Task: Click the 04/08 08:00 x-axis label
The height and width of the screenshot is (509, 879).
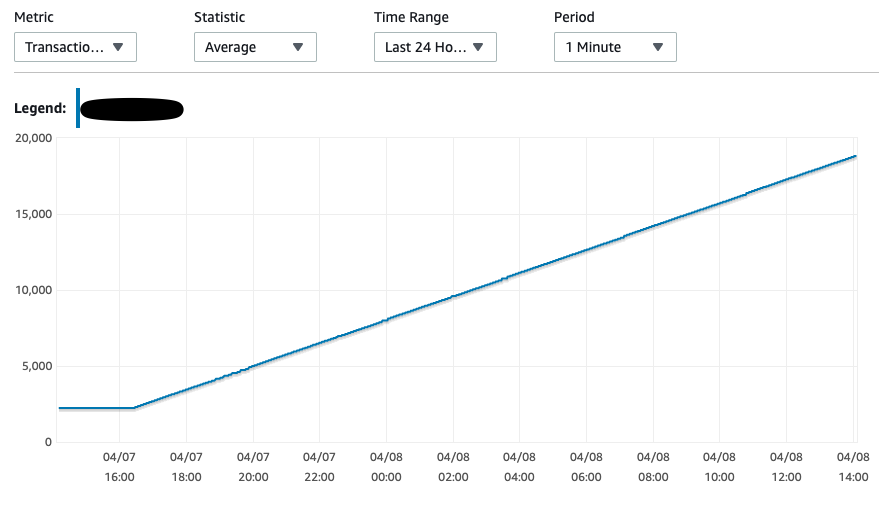Action: click(x=653, y=468)
